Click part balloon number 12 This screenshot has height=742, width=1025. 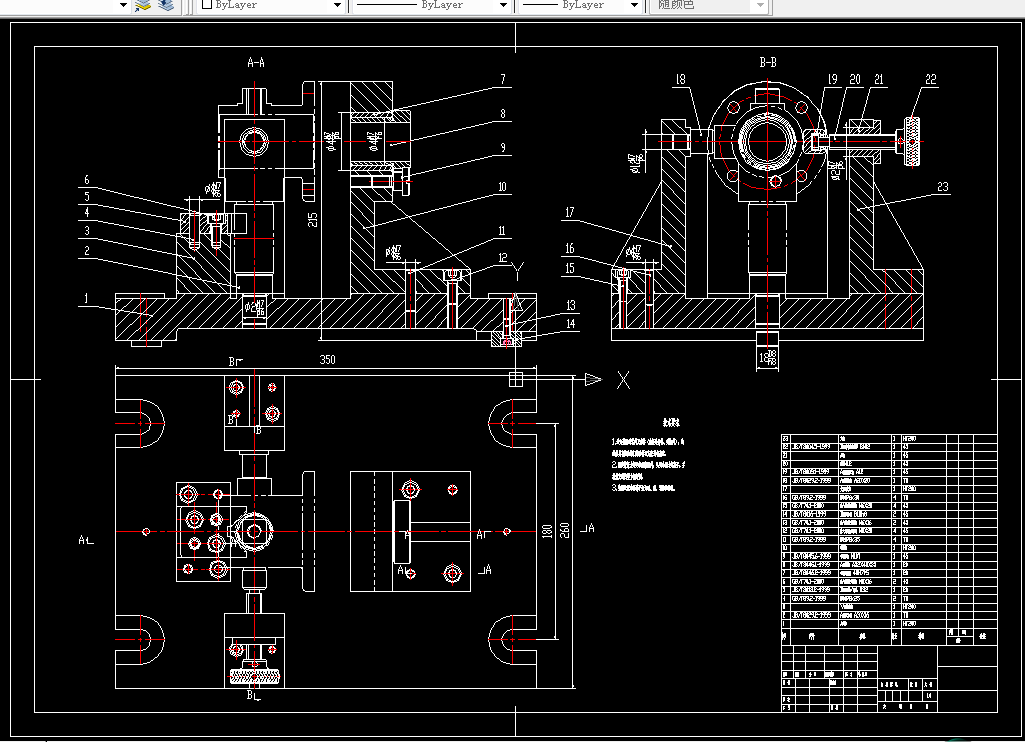coord(503,258)
